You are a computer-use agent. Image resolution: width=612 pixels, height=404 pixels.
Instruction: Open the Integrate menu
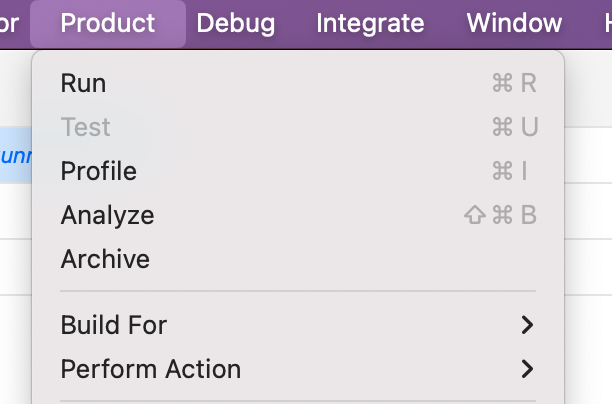click(370, 23)
